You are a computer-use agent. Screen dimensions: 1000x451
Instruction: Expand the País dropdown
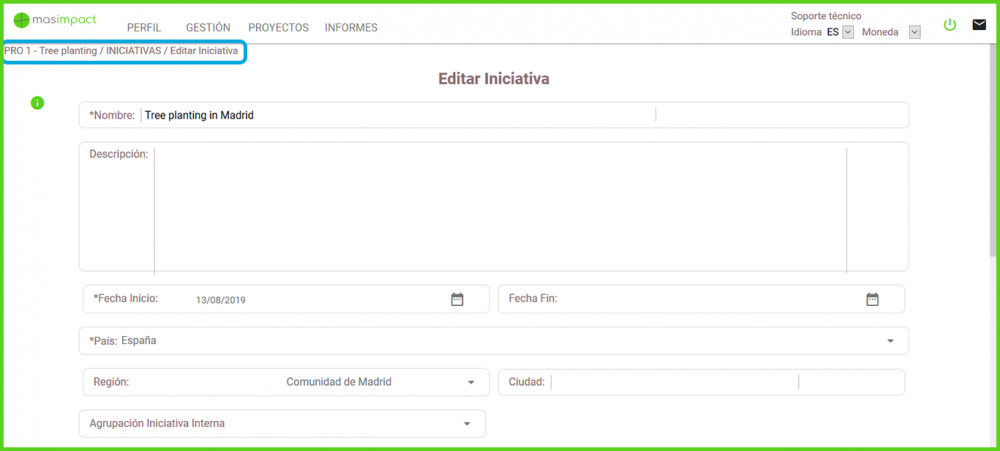point(890,341)
